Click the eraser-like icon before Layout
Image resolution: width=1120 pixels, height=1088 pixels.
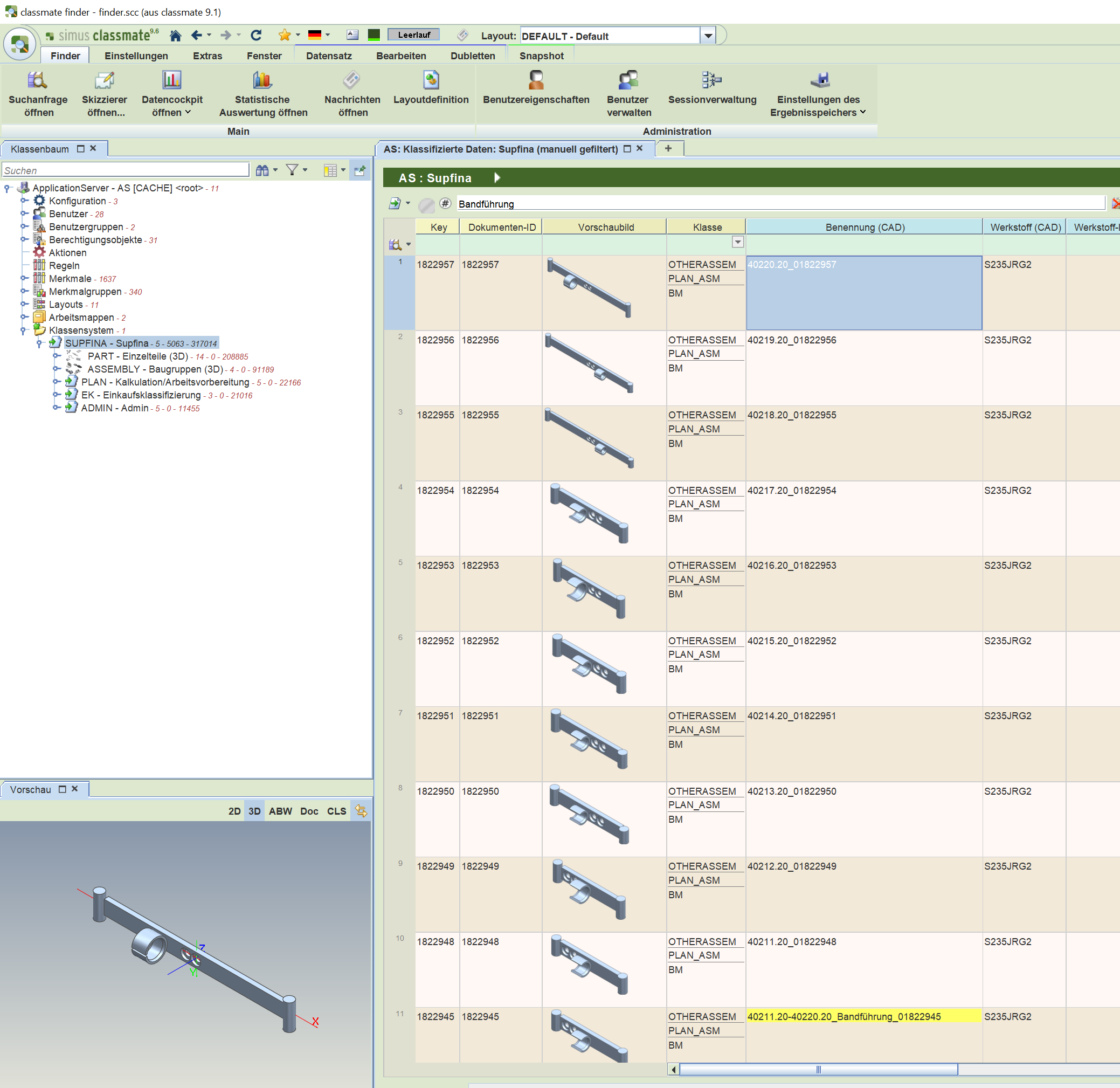[463, 36]
